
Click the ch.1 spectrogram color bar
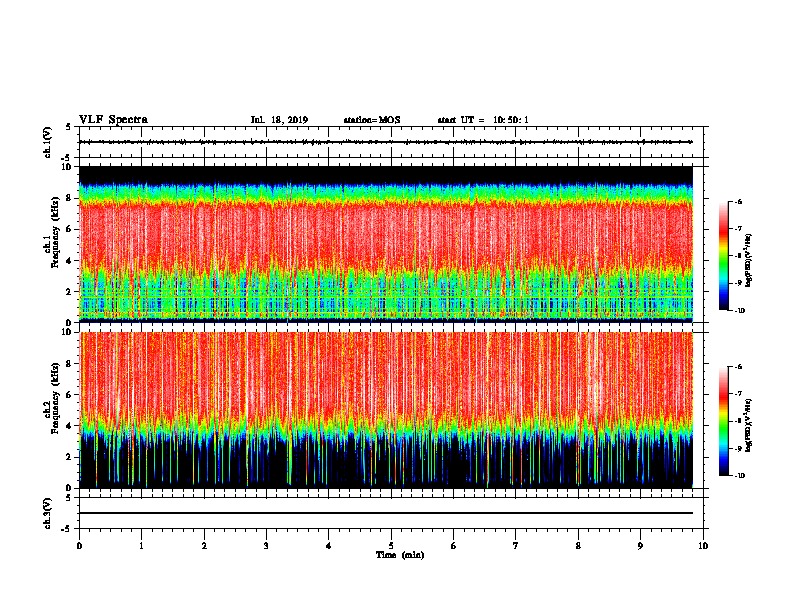click(x=723, y=256)
